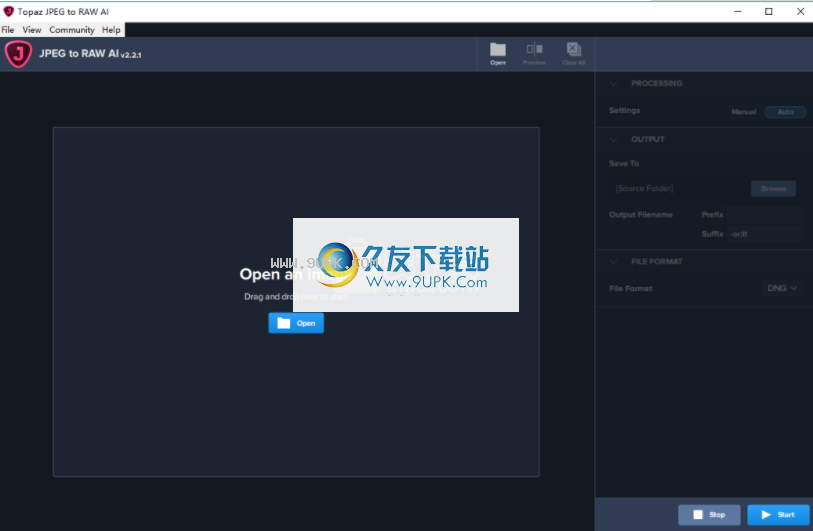Viewport: 813px width, 531px height.
Task: Open the DNG file format dropdown
Action: point(782,288)
